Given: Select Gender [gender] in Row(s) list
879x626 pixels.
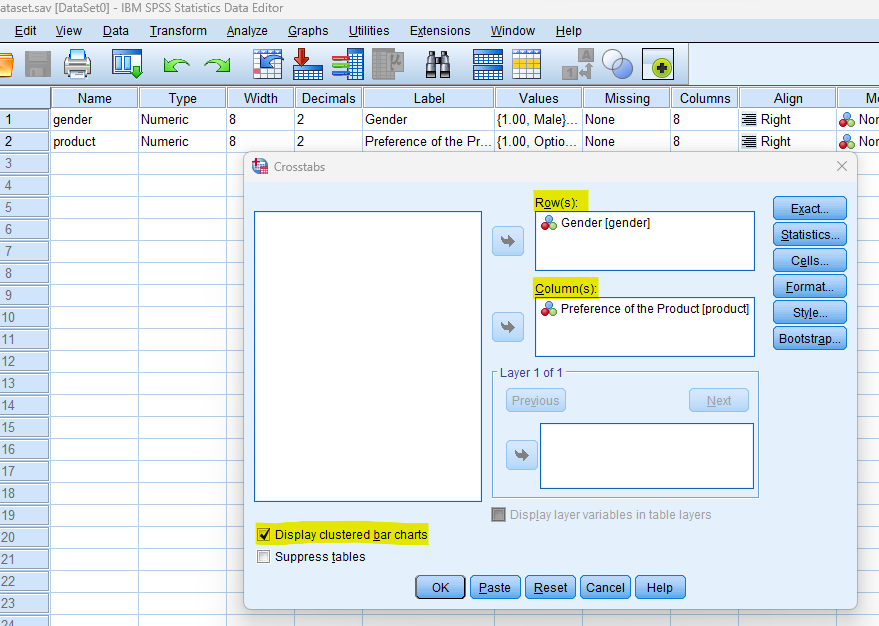Looking at the screenshot, I should [604, 223].
